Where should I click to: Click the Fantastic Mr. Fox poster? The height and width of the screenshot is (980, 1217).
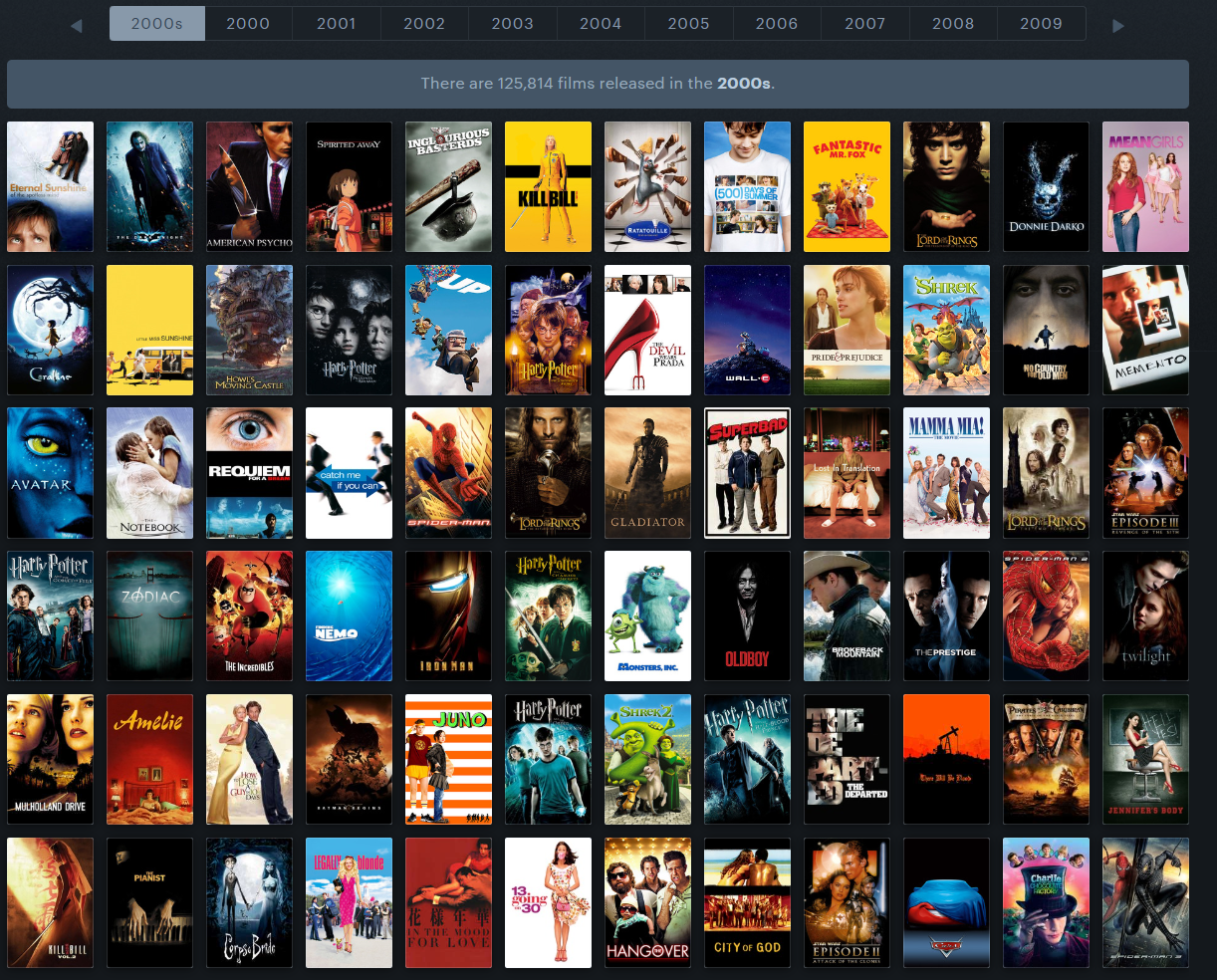tap(847, 187)
